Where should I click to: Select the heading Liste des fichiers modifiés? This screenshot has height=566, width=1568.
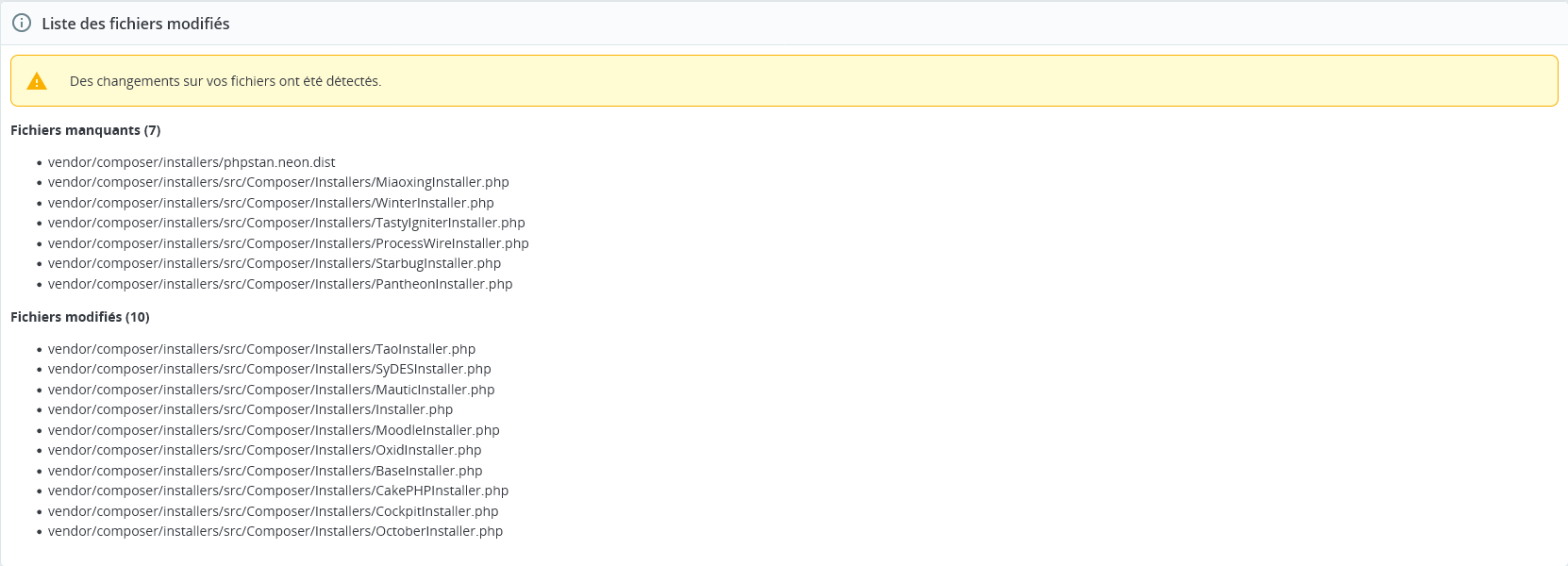pyautogui.click(x=136, y=24)
